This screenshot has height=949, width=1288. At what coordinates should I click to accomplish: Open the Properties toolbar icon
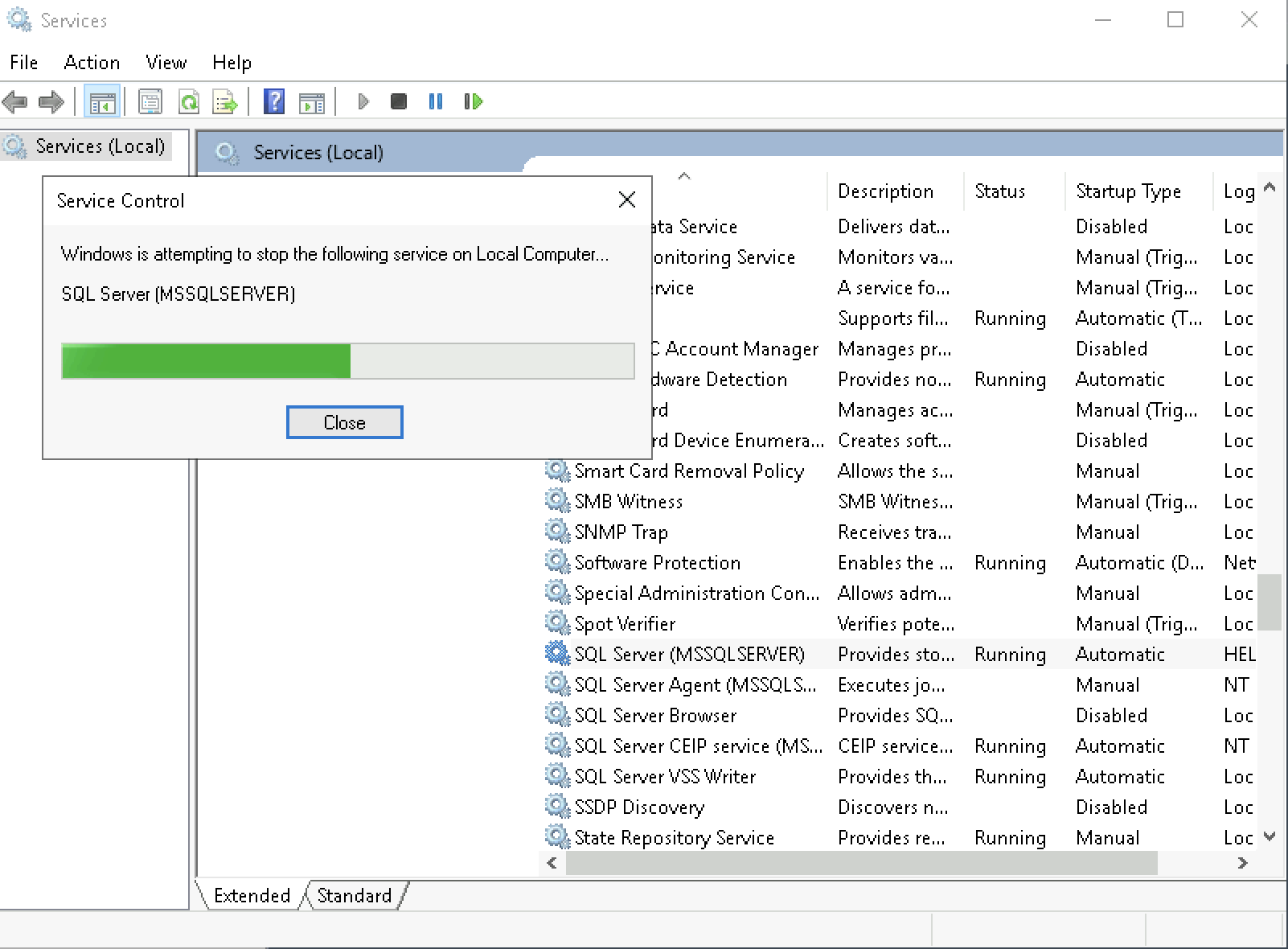point(150,102)
